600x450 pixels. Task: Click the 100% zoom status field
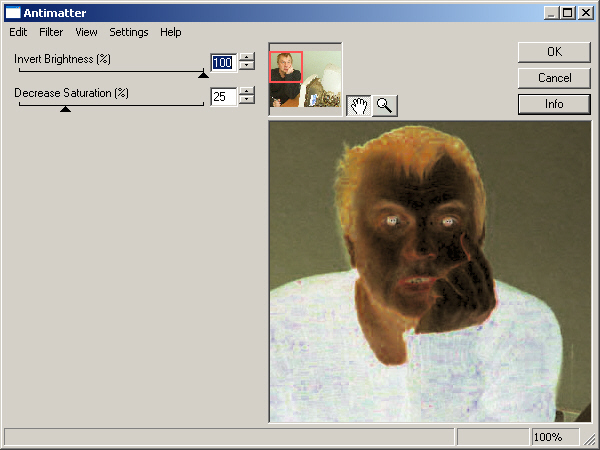pos(555,437)
